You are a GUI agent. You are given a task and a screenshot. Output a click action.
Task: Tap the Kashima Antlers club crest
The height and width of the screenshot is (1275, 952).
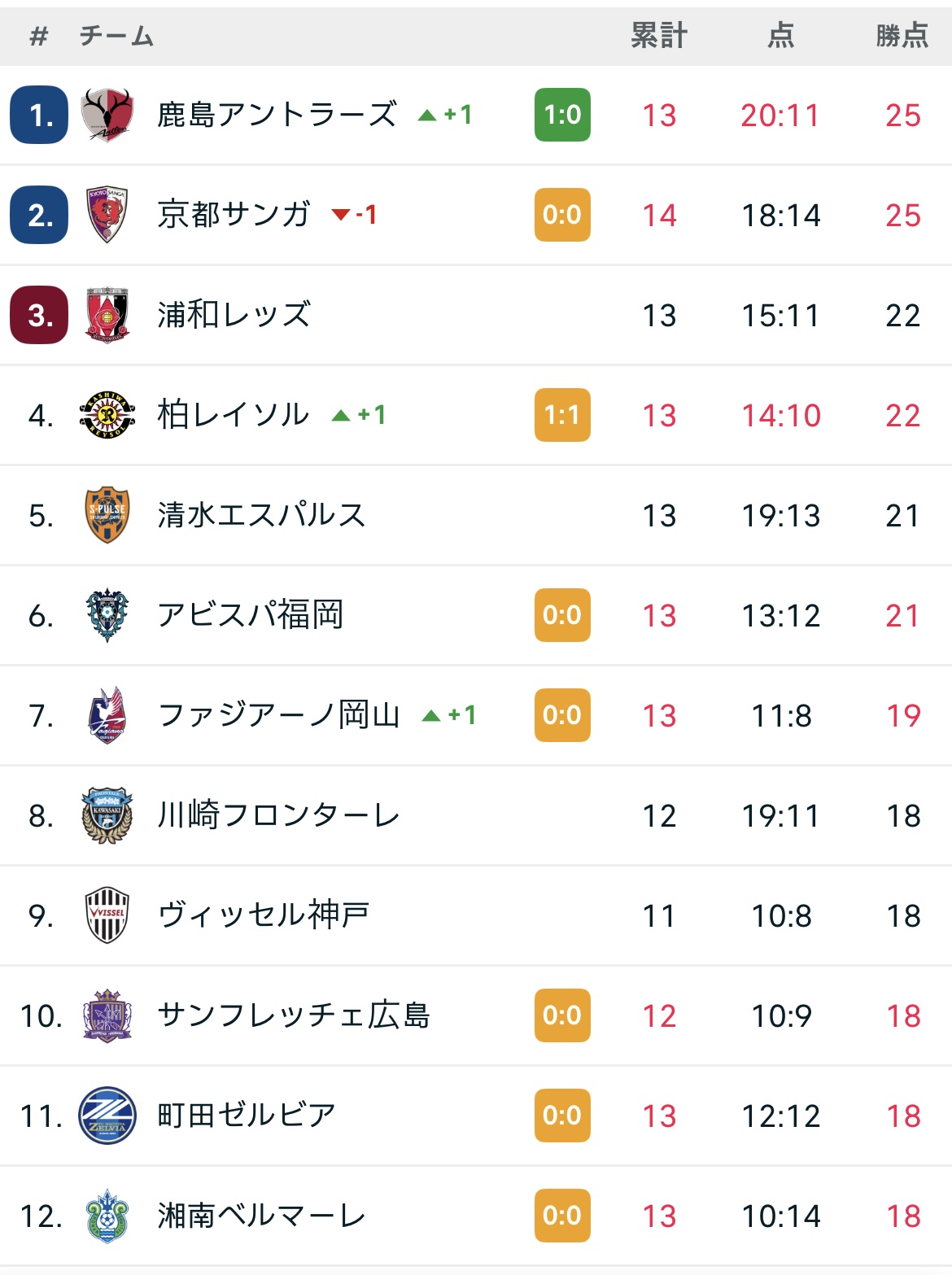pos(107,115)
